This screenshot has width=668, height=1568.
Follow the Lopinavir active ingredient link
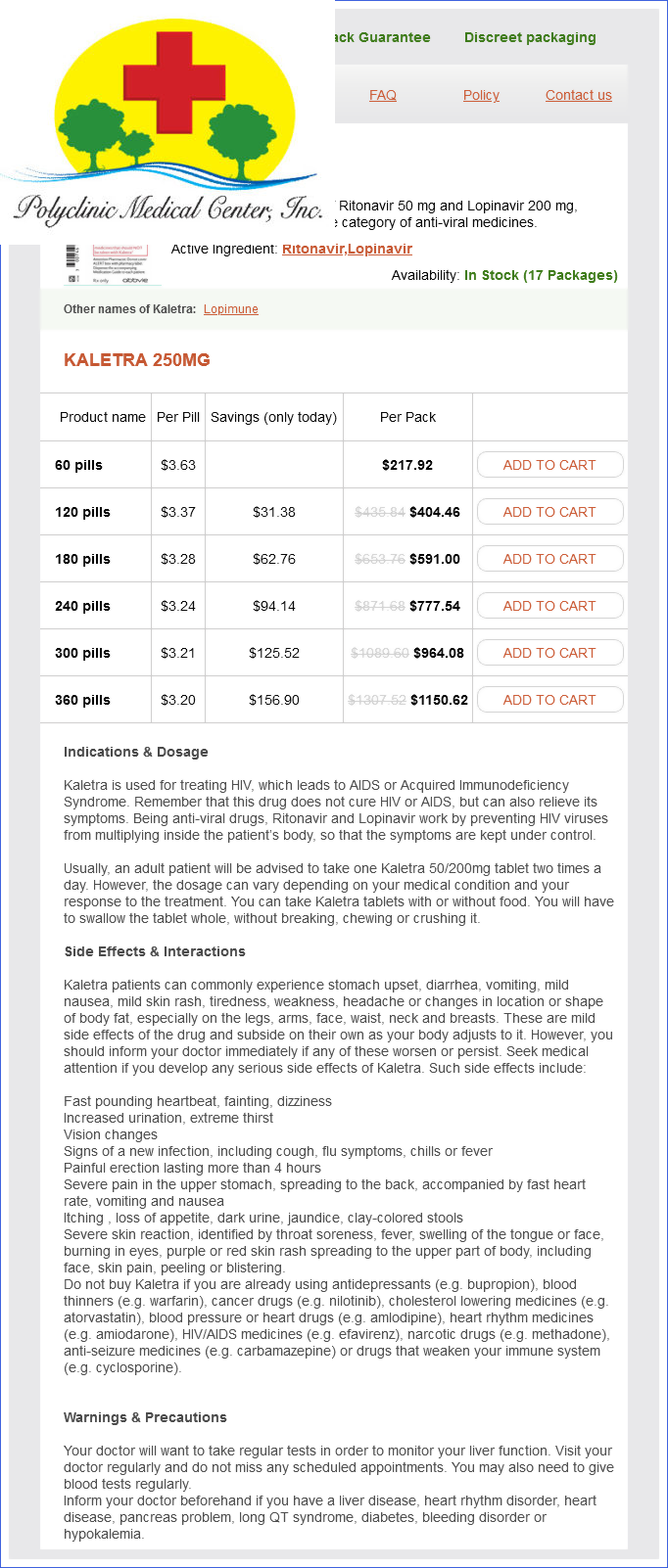380,249
